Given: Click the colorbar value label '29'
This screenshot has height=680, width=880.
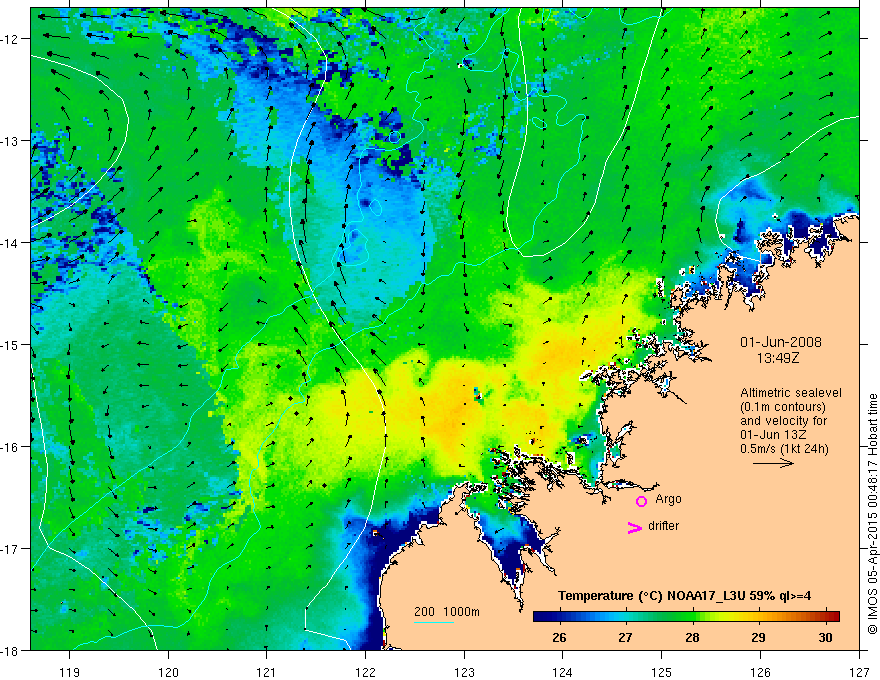Looking at the screenshot, I should click(758, 637).
